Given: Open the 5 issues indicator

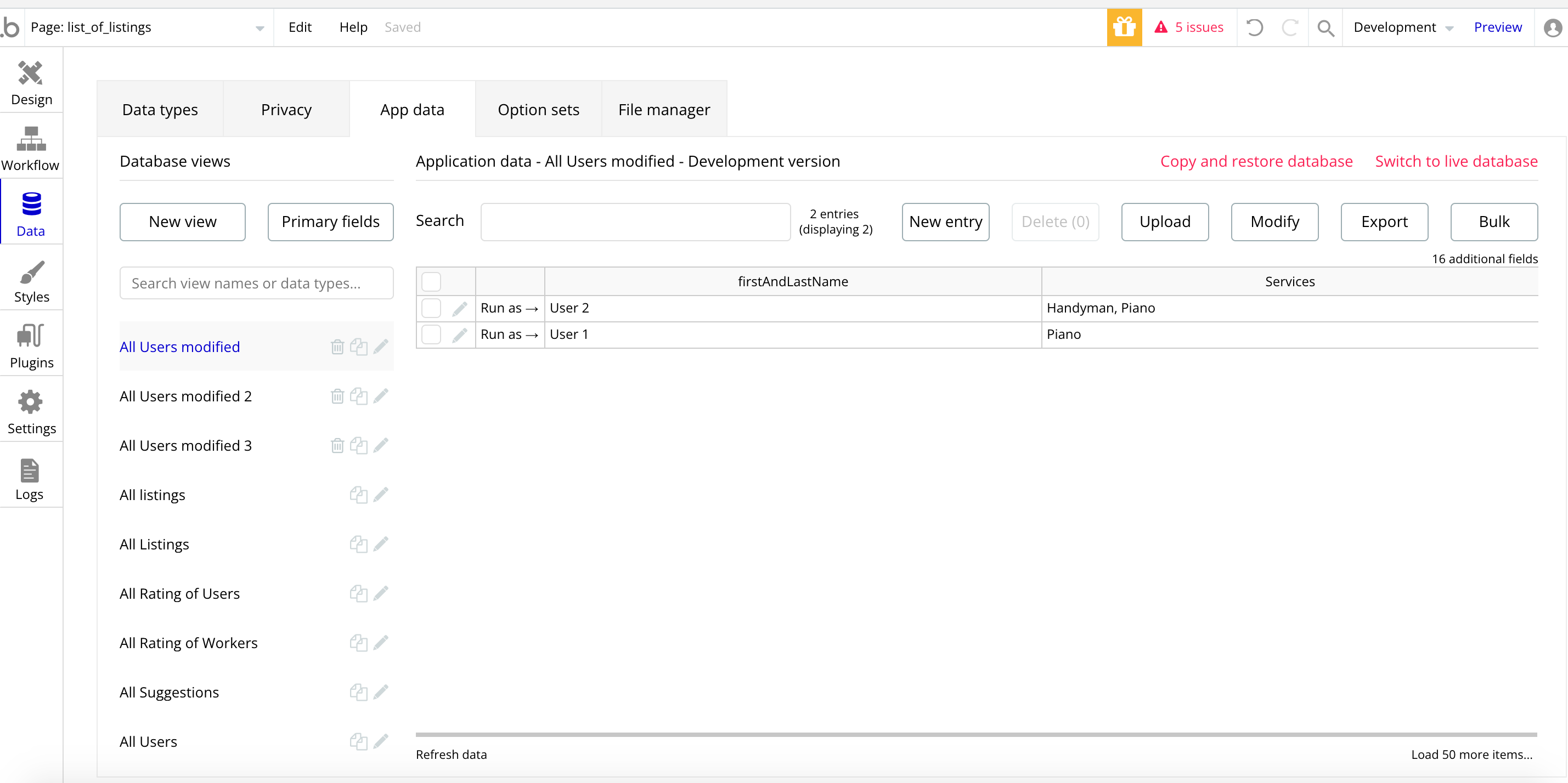Looking at the screenshot, I should pos(1188,27).
